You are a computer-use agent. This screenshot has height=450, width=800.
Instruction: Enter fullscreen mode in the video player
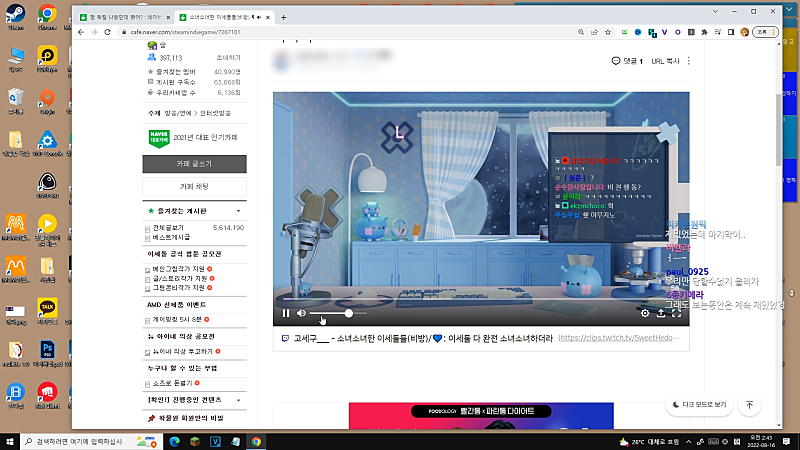(677, 313)
